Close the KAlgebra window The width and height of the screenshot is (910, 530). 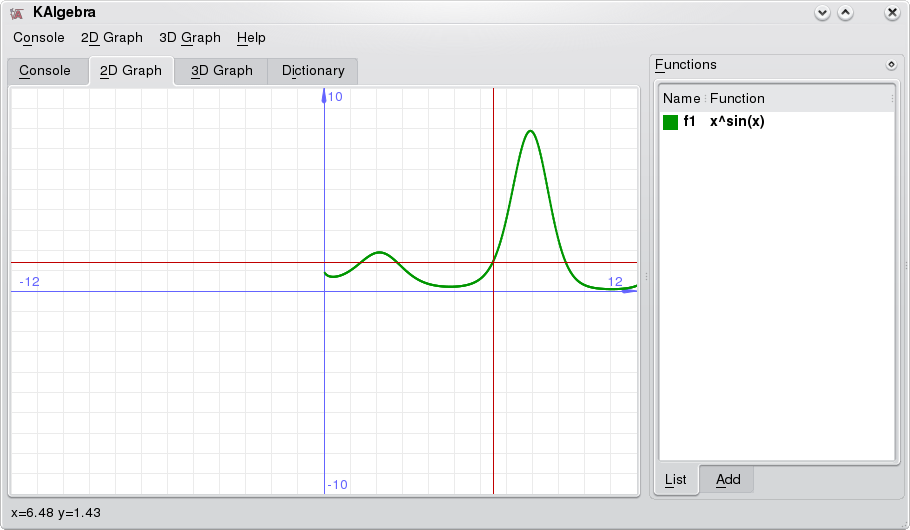(892, 13)
